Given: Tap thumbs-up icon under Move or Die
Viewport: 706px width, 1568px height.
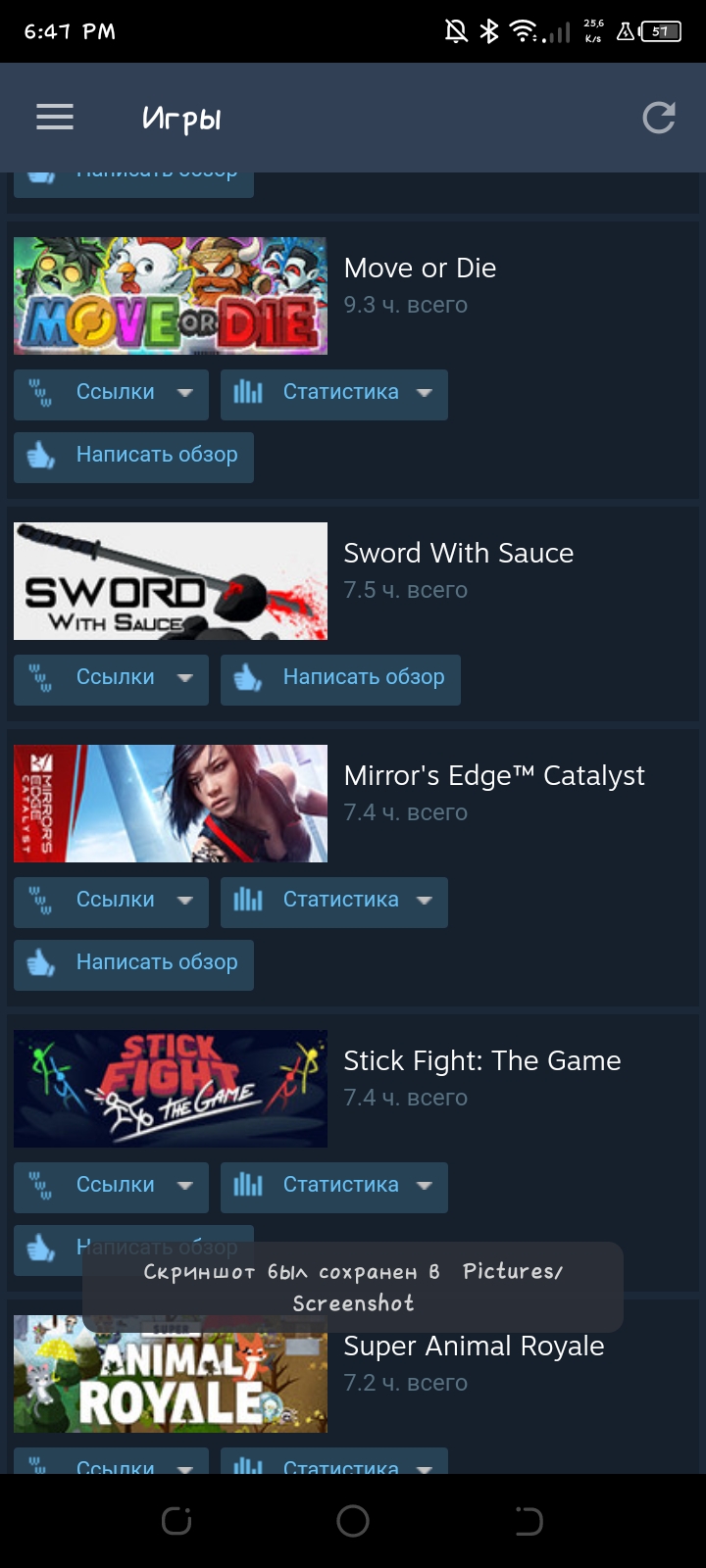Looking at the screenshot, I should tap(41, 455).
